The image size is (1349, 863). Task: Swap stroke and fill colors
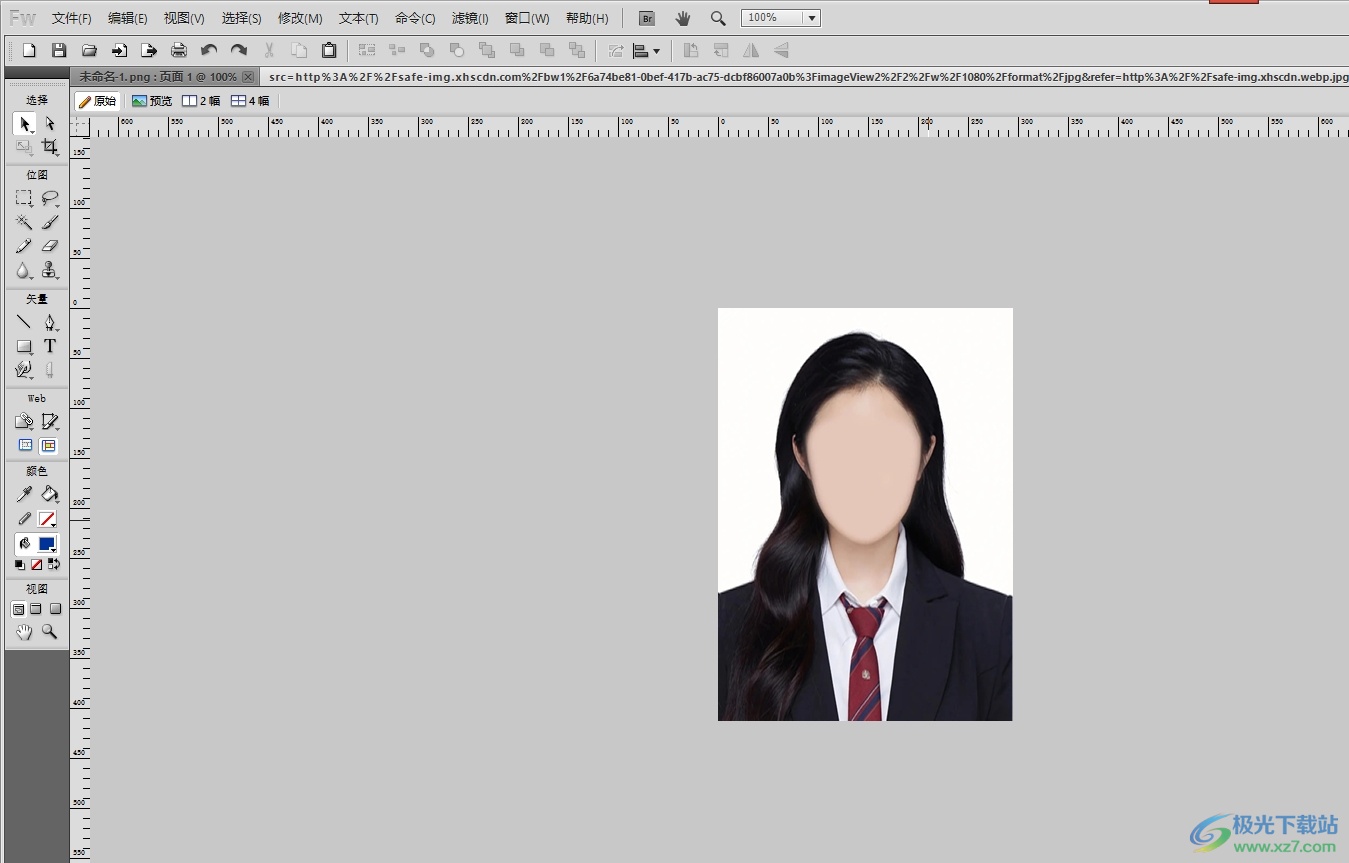click(54, 565)
